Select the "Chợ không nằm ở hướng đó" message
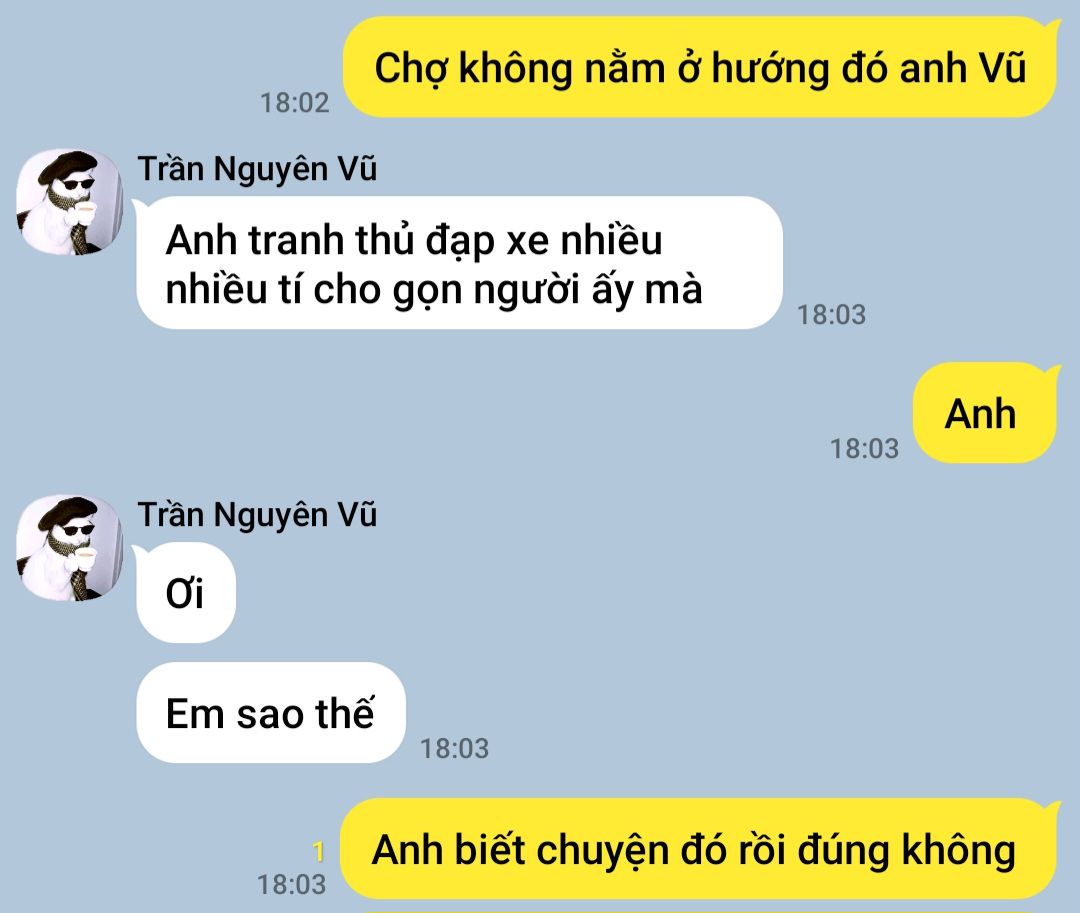This screenshot has height=913, width=1080. [700, 67]
